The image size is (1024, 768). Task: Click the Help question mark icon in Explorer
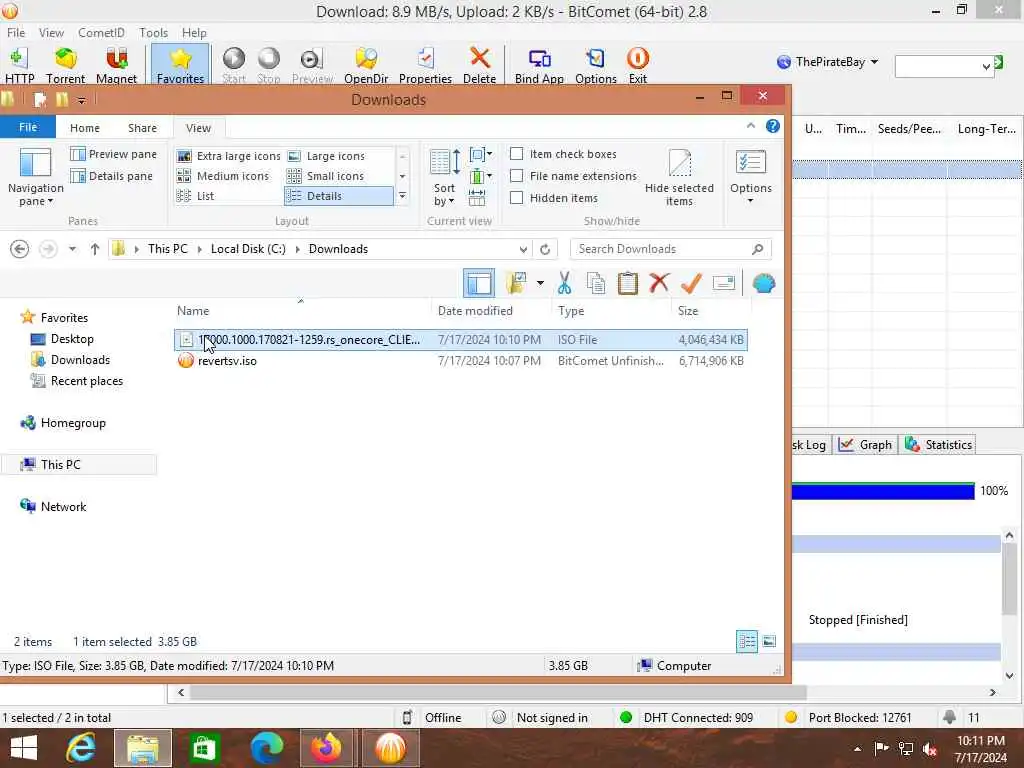tap(773, 126)
